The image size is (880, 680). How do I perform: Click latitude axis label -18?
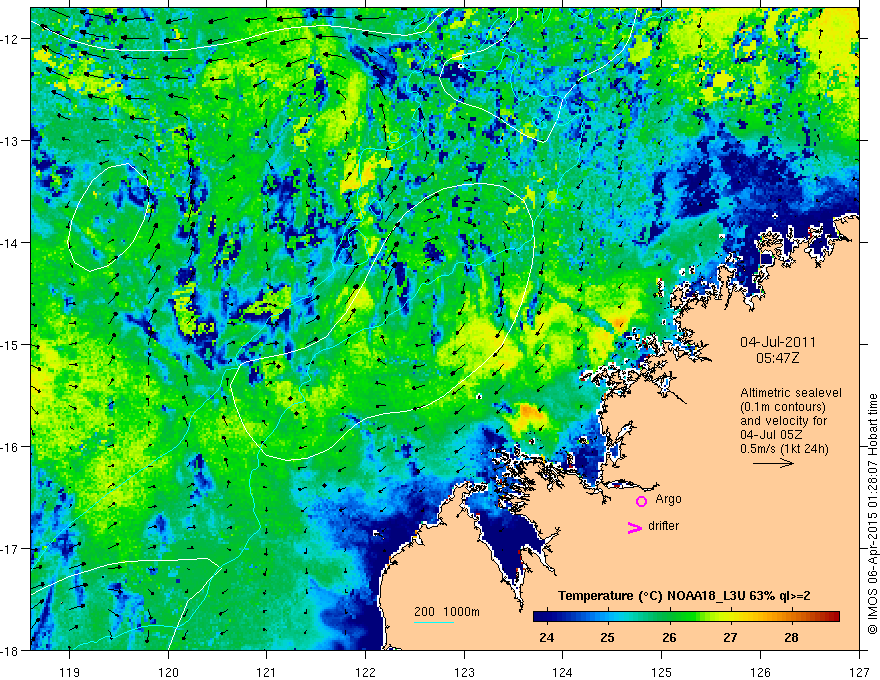10,651
